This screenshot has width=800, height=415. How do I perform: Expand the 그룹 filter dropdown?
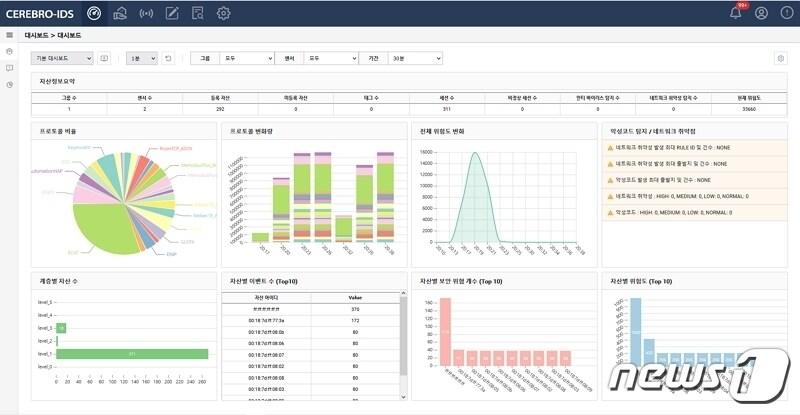click(247, 59)
